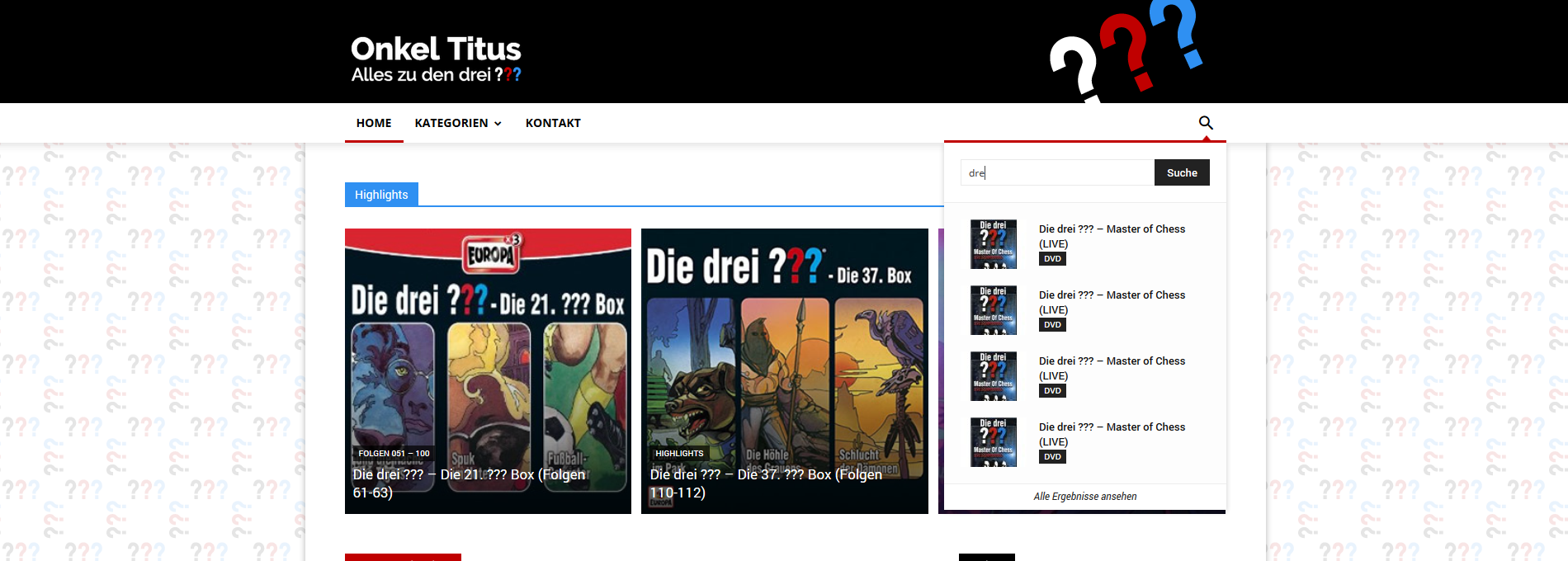Open the second Master of Chess result thumbnail
The height and width of the screenshot is (561, 1568).
(994, 310)
